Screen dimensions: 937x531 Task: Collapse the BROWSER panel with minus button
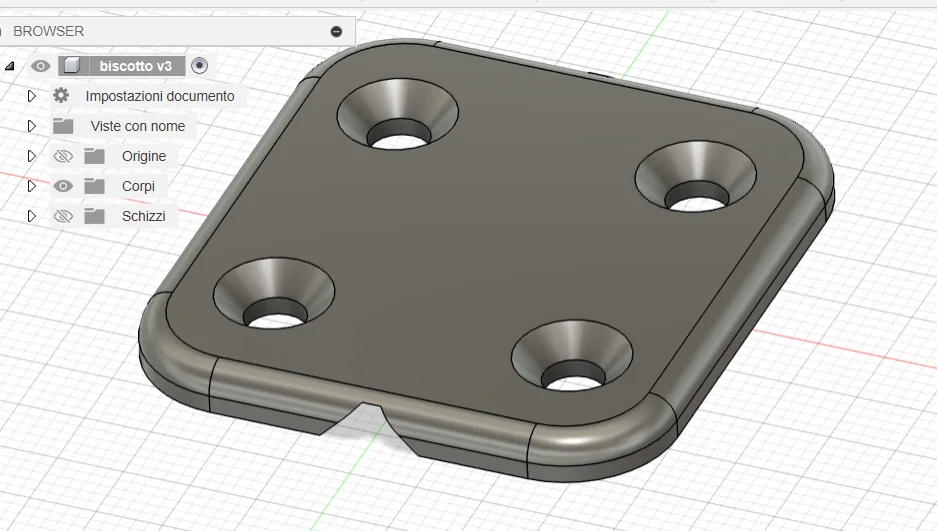click(336, 31)
